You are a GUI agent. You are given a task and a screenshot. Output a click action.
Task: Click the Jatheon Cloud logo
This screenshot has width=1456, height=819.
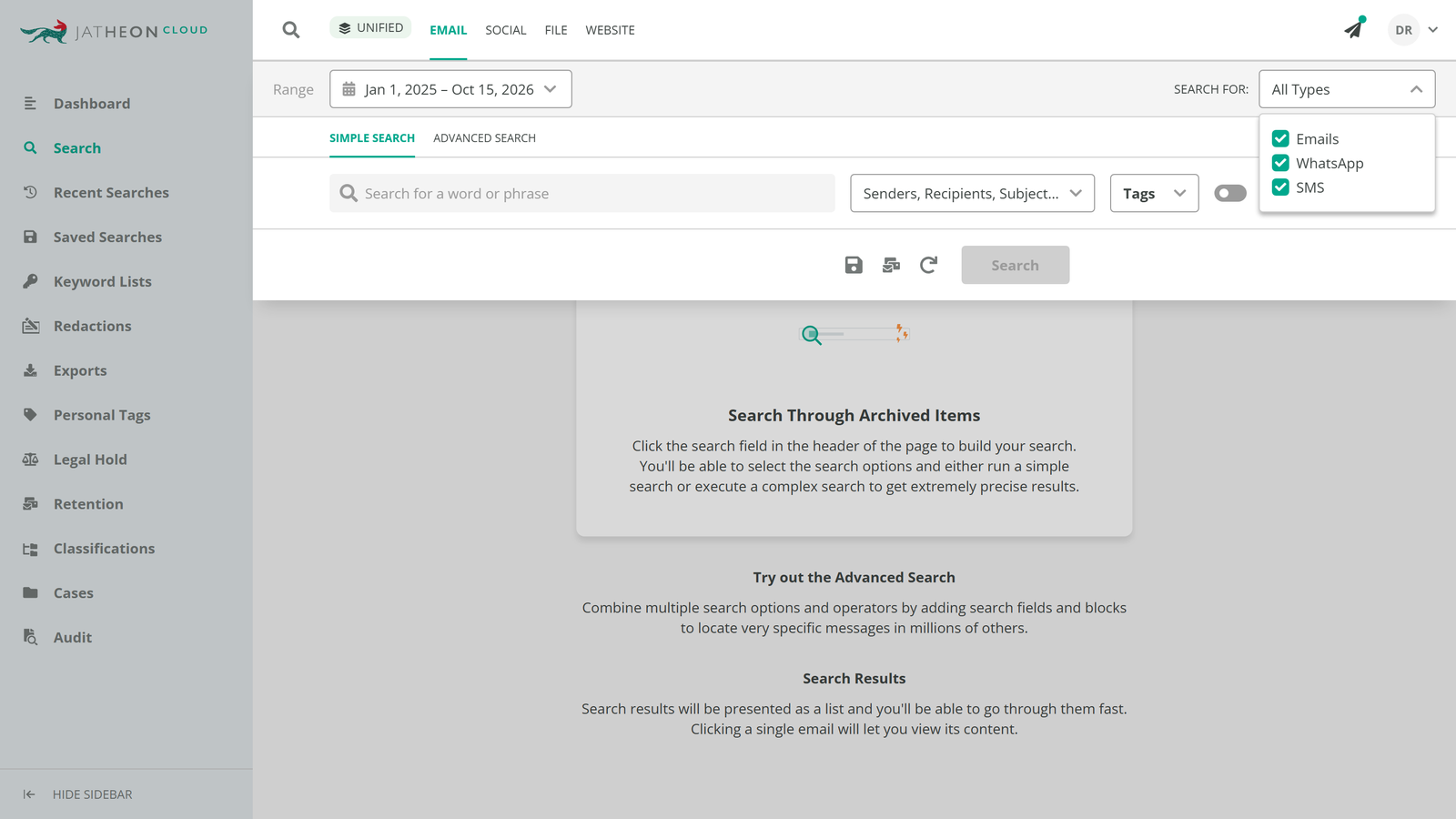[x=114, y=31]
